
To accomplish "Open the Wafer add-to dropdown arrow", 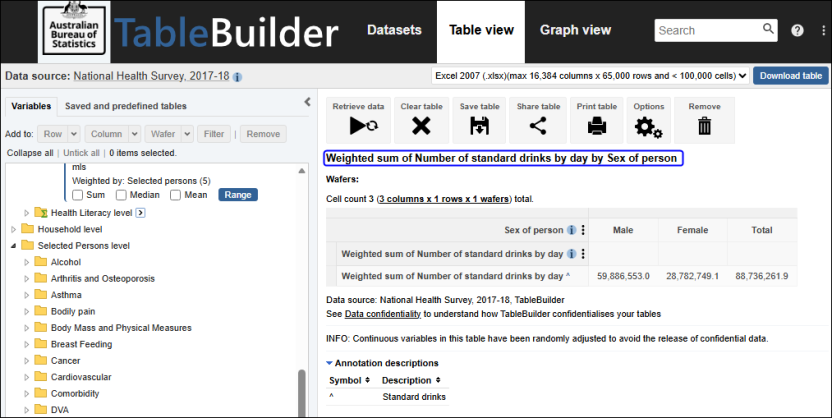I will (x=187, y=134).
